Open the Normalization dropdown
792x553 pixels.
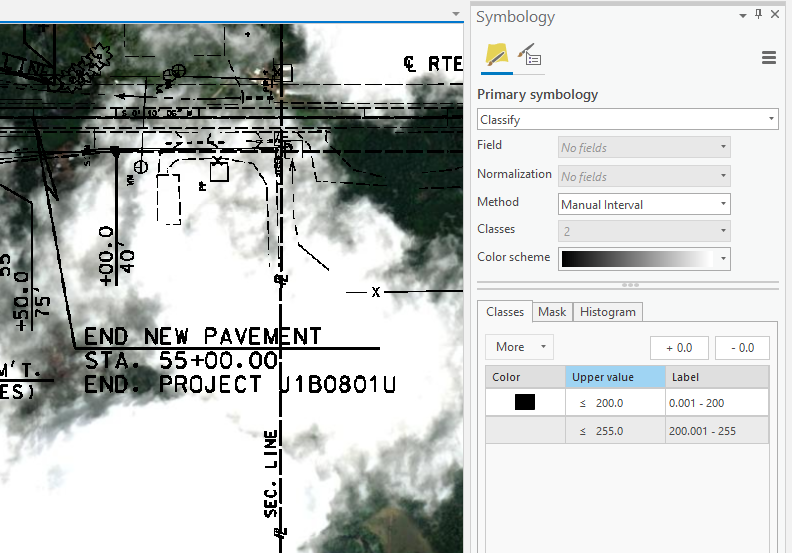(x=644, y=176)
